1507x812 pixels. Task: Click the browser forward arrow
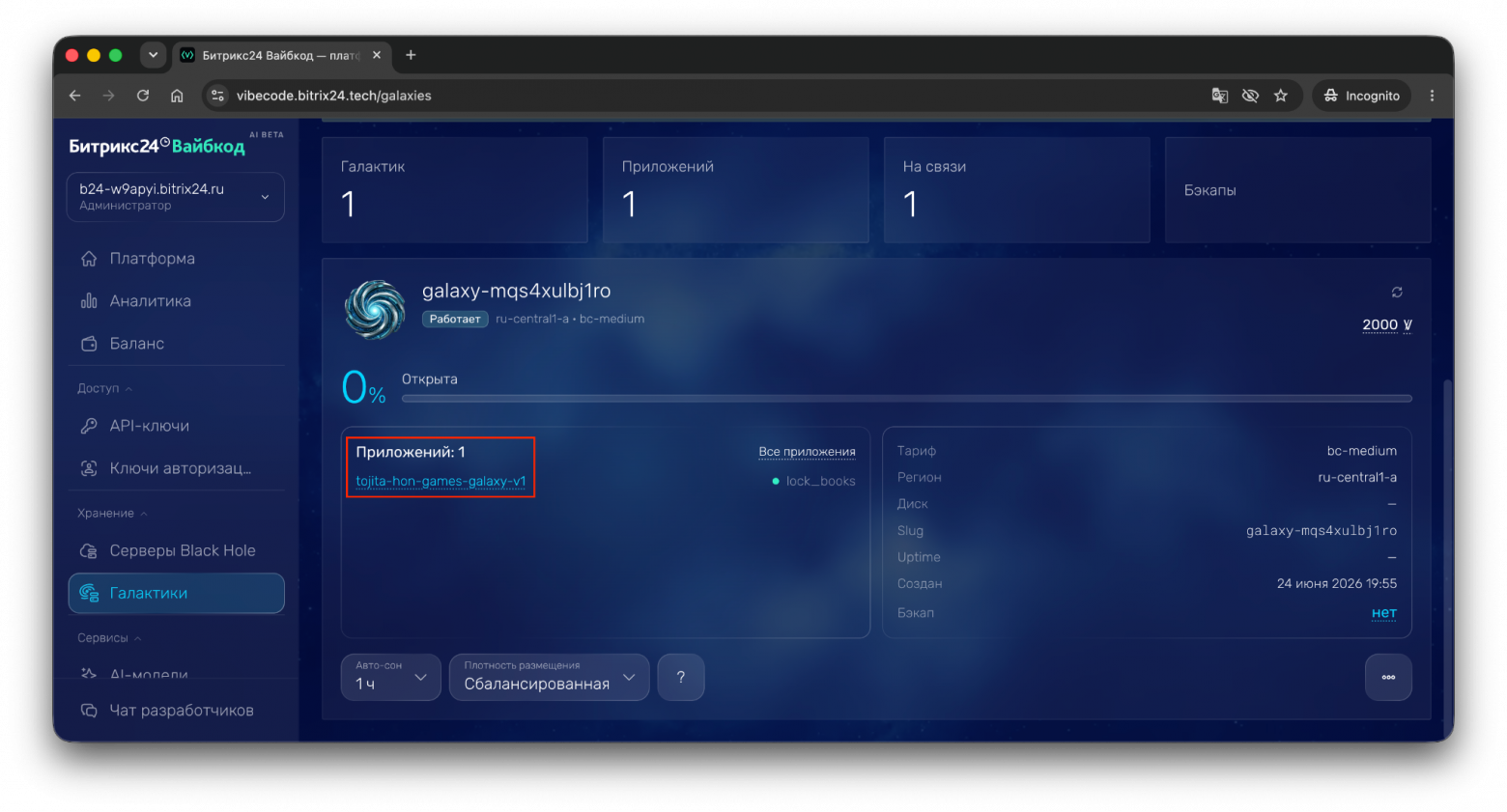point(108,96)
